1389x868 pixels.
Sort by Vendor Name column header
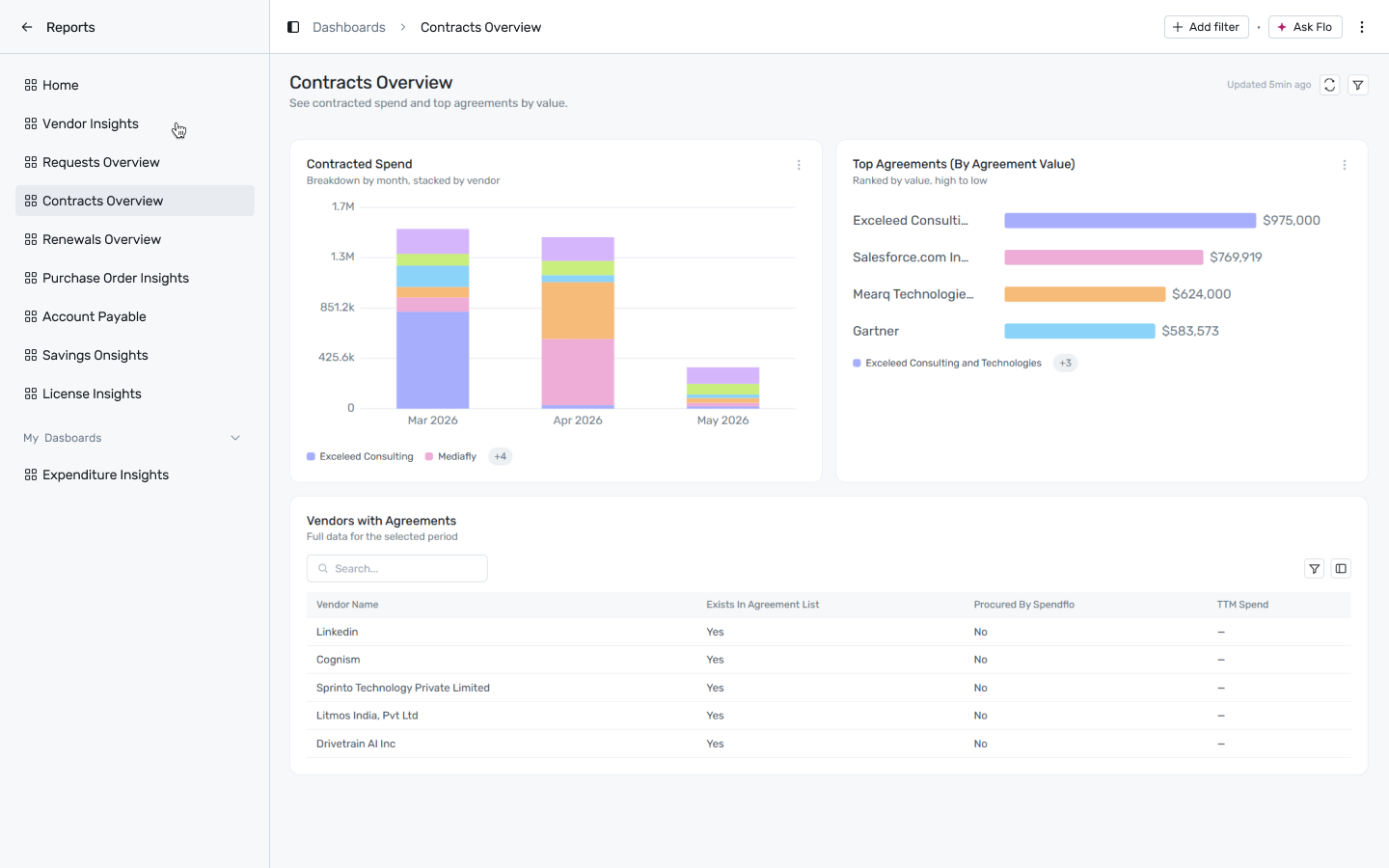[347, 605]
